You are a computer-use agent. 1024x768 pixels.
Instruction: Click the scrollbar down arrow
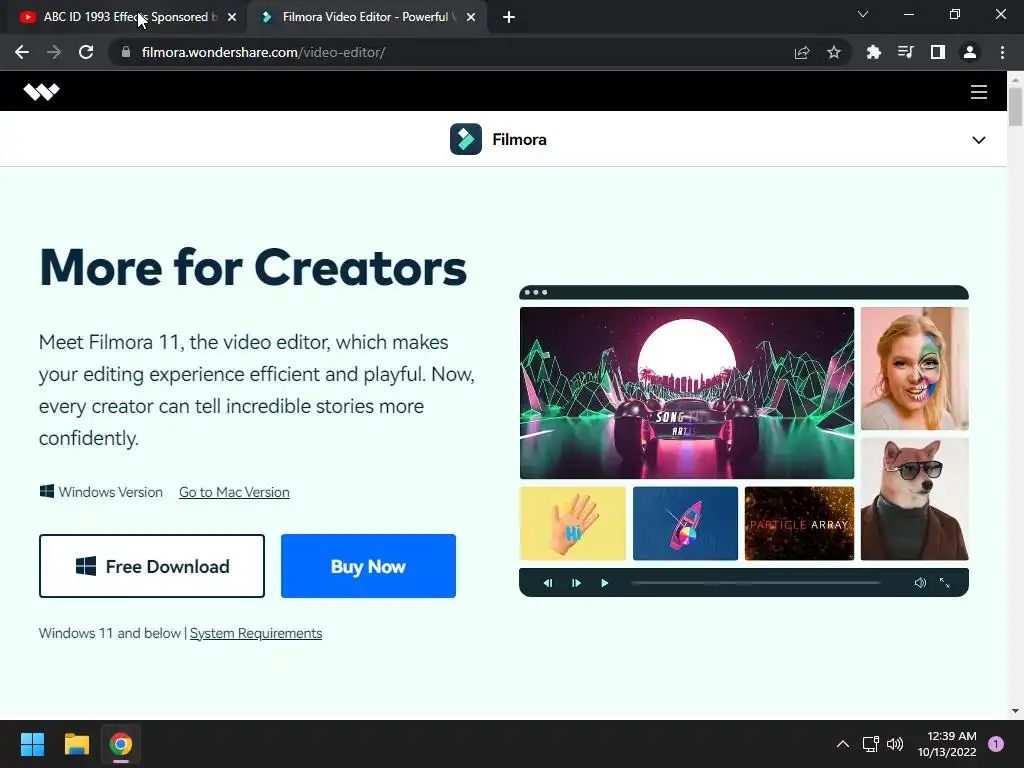point(1015,711)
